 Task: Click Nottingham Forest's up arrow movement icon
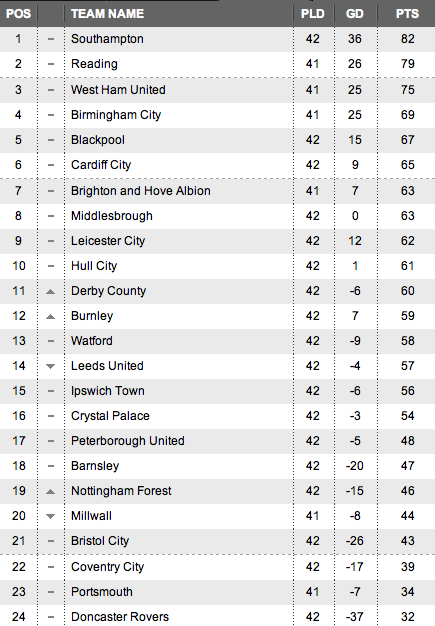coord(50,491)
